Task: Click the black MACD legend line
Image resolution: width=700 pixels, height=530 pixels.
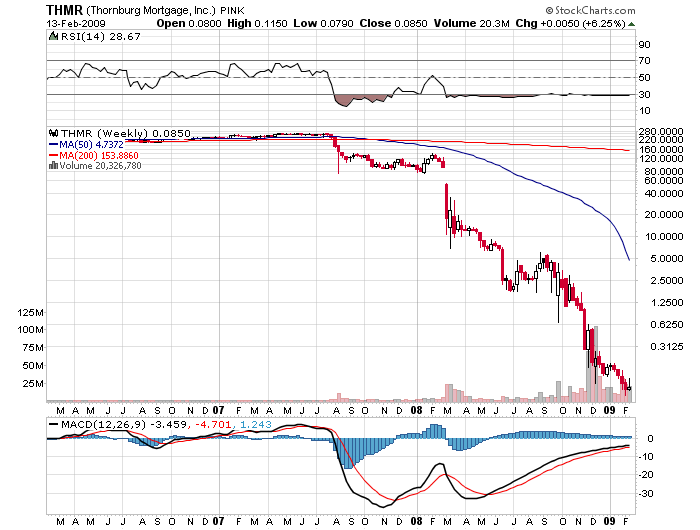Action: (53, 425)
